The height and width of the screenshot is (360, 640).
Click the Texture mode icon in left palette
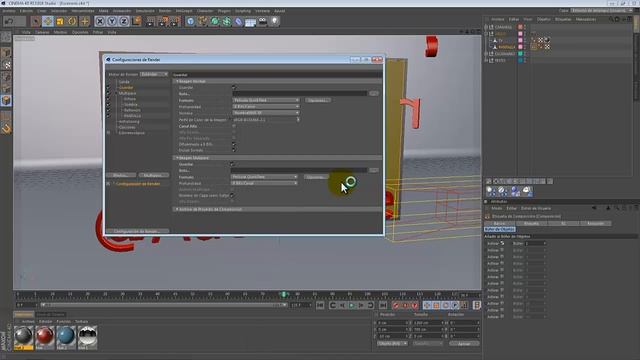pos(6,65)
